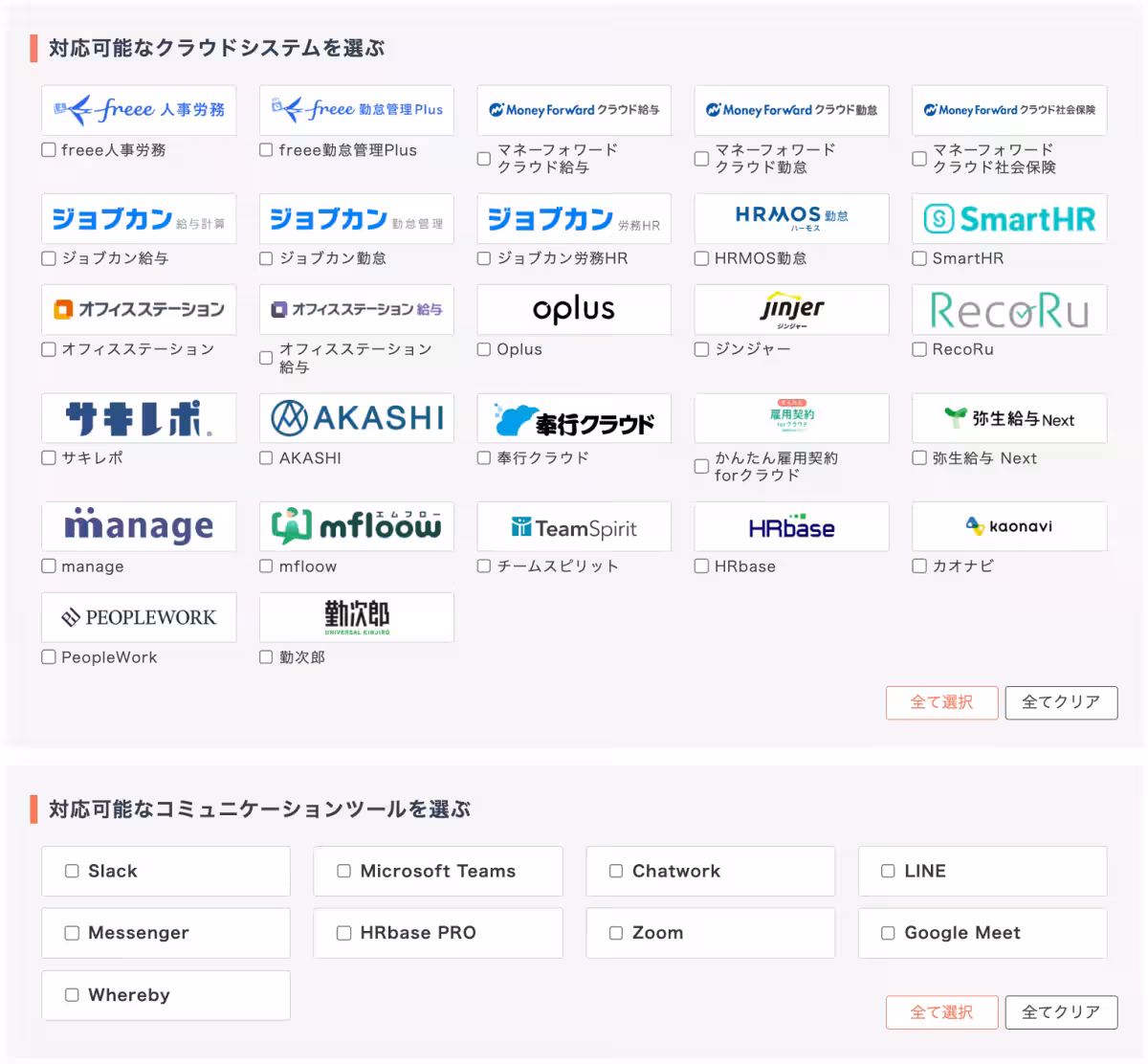The width and height of the screenshot is (1148, 1064).
Task: Check the ジョブカン給与 checkbox
Action: [x=49, y=258]
